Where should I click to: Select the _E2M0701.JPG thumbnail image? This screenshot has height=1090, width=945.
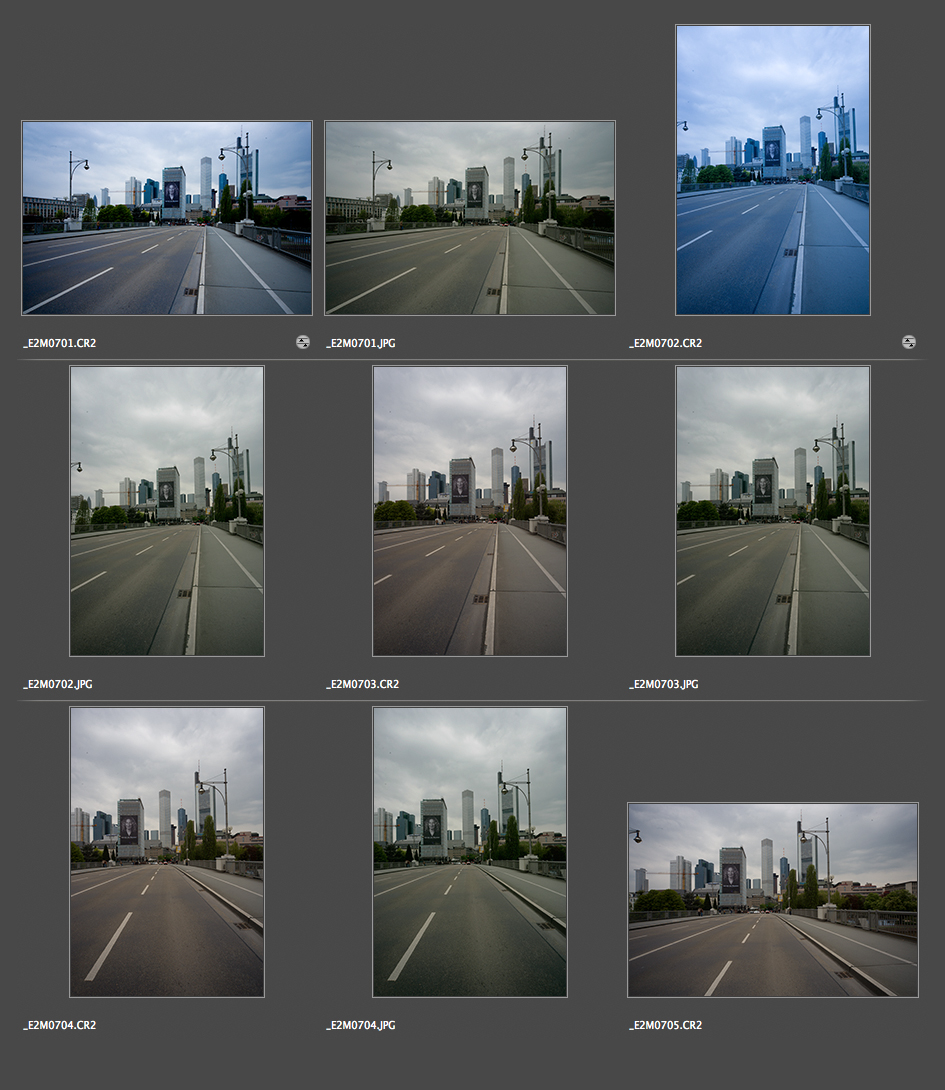pyautogui.click(x=469, y=218)
